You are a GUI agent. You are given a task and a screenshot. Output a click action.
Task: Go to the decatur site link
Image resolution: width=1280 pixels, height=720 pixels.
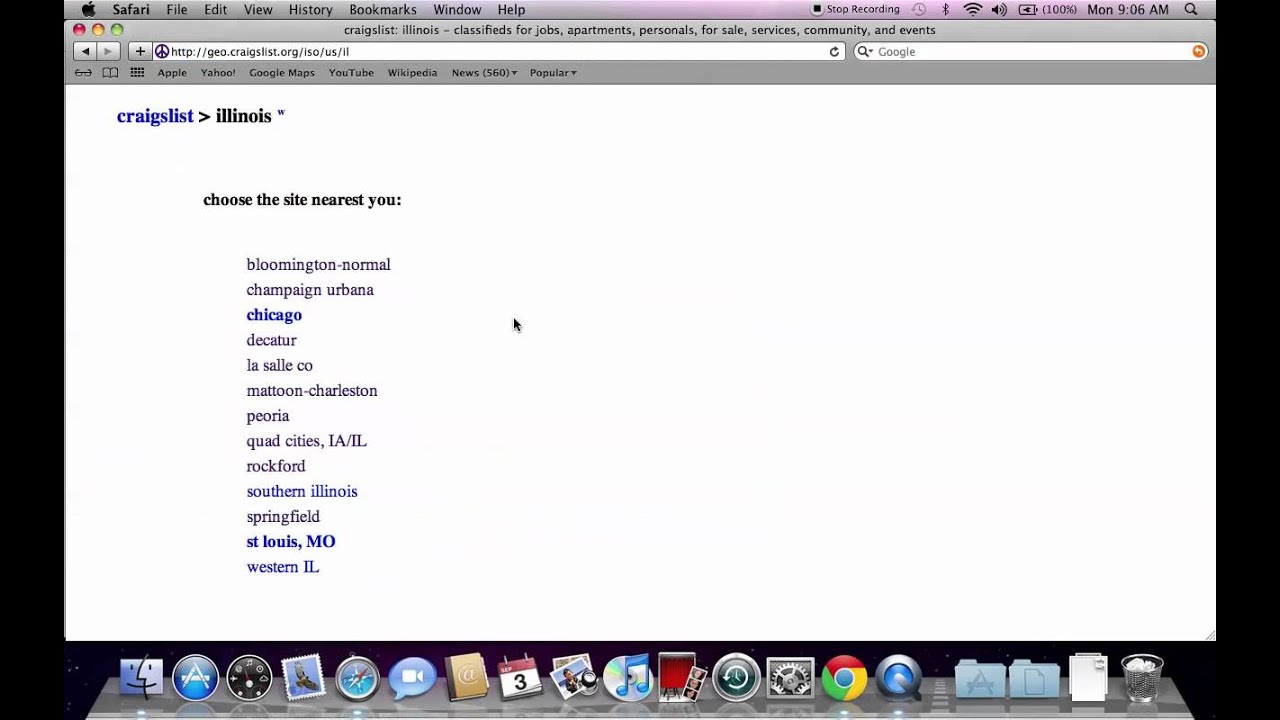271,340
